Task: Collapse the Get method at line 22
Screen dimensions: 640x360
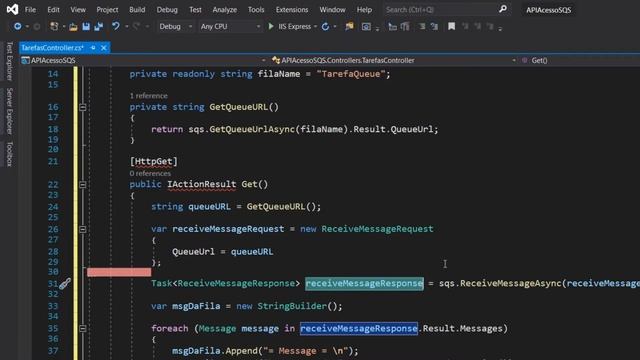Action: (x=82, y=185)
